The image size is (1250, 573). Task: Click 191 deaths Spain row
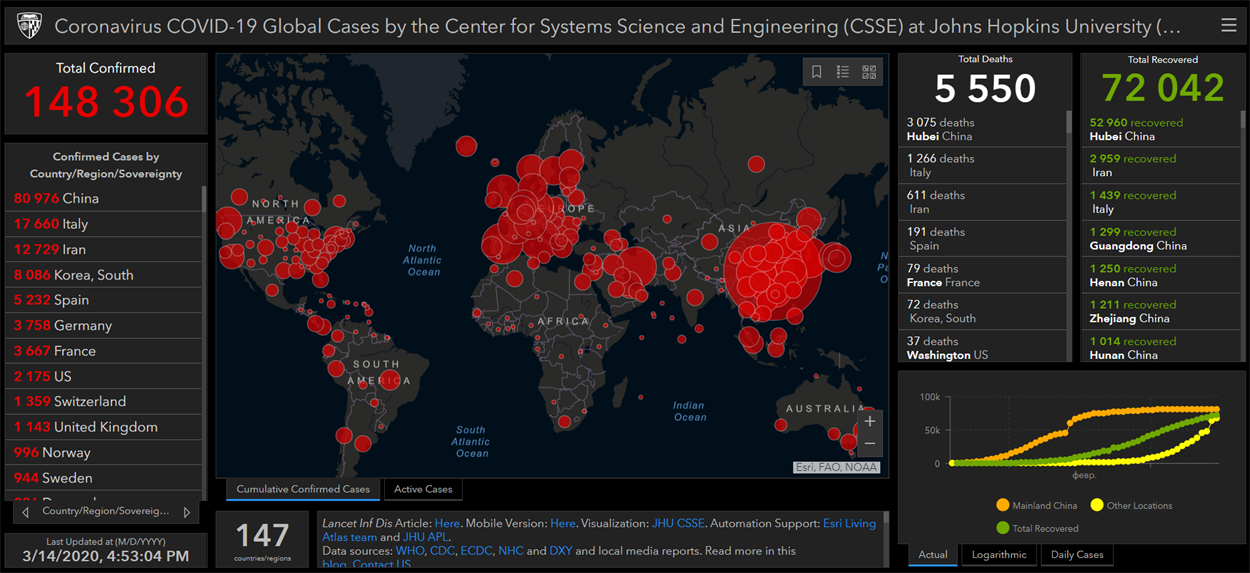pyautogui.click(x=983, y=238)
